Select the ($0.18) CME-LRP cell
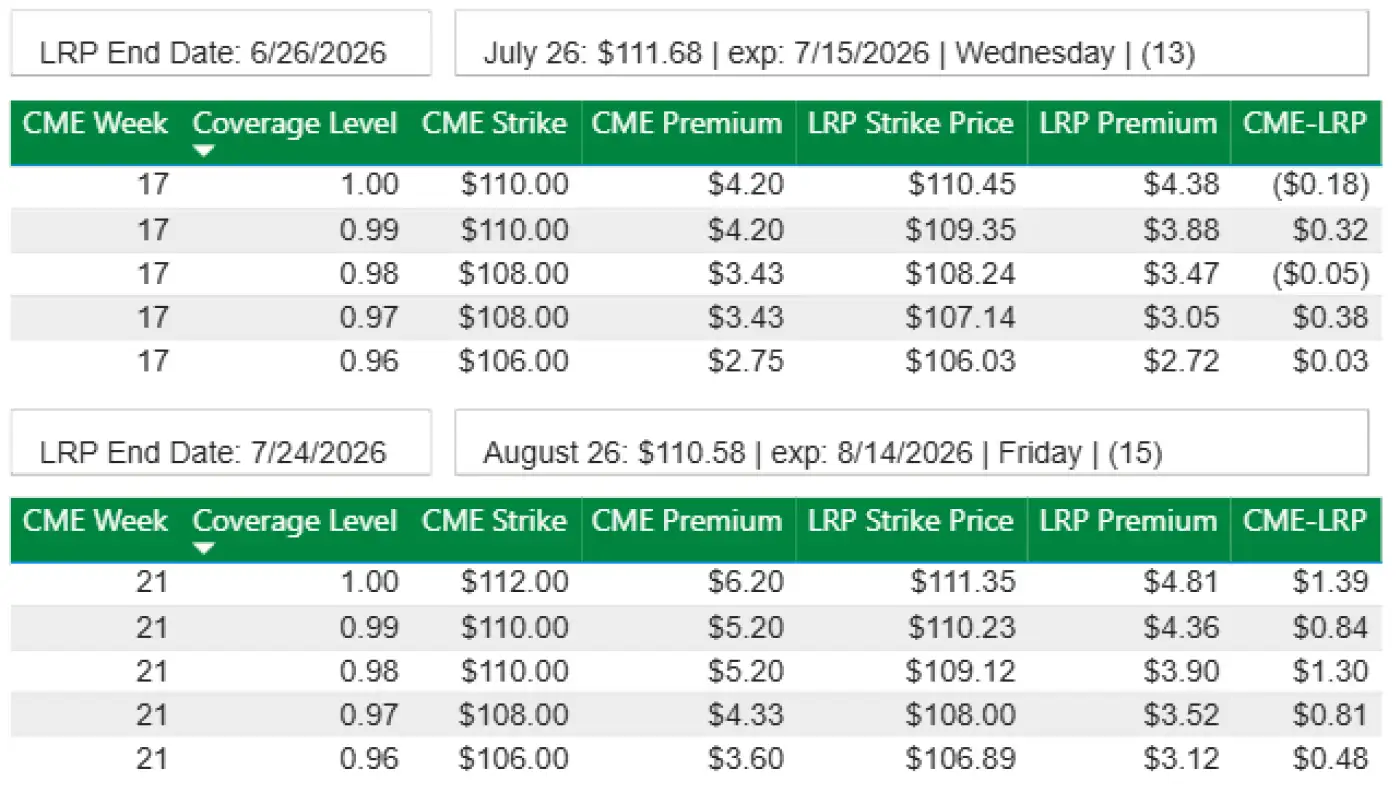This screenshot has width=1400, height=793. (x=1316, y=185)
